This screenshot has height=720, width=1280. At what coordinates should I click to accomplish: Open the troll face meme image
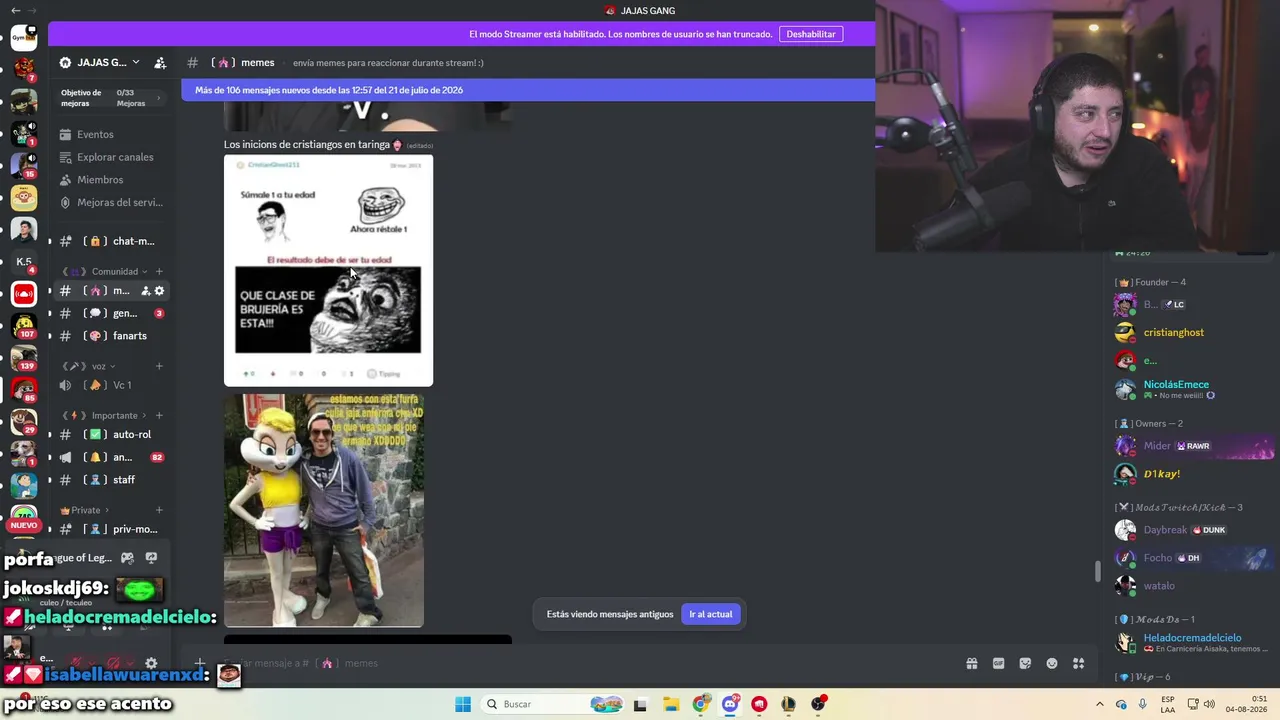pos(328,270)
